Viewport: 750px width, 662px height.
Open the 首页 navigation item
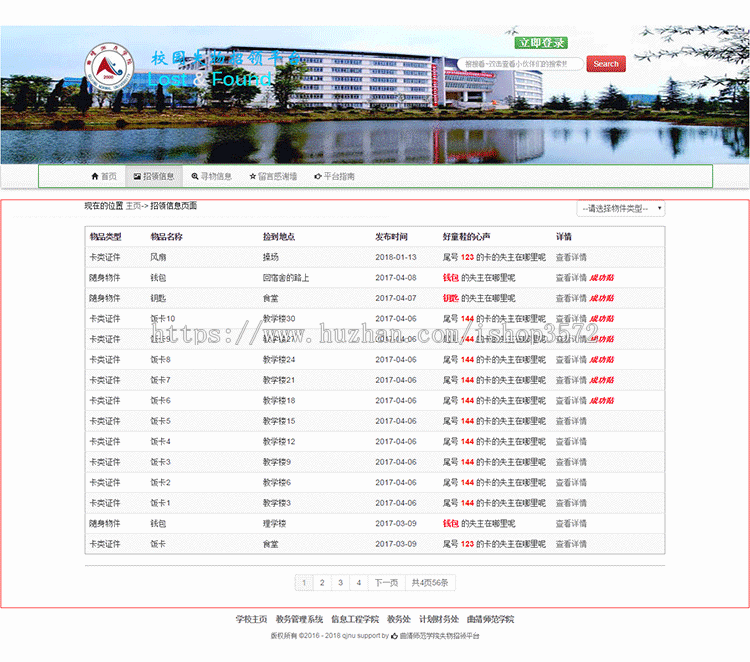coord(104,177)
